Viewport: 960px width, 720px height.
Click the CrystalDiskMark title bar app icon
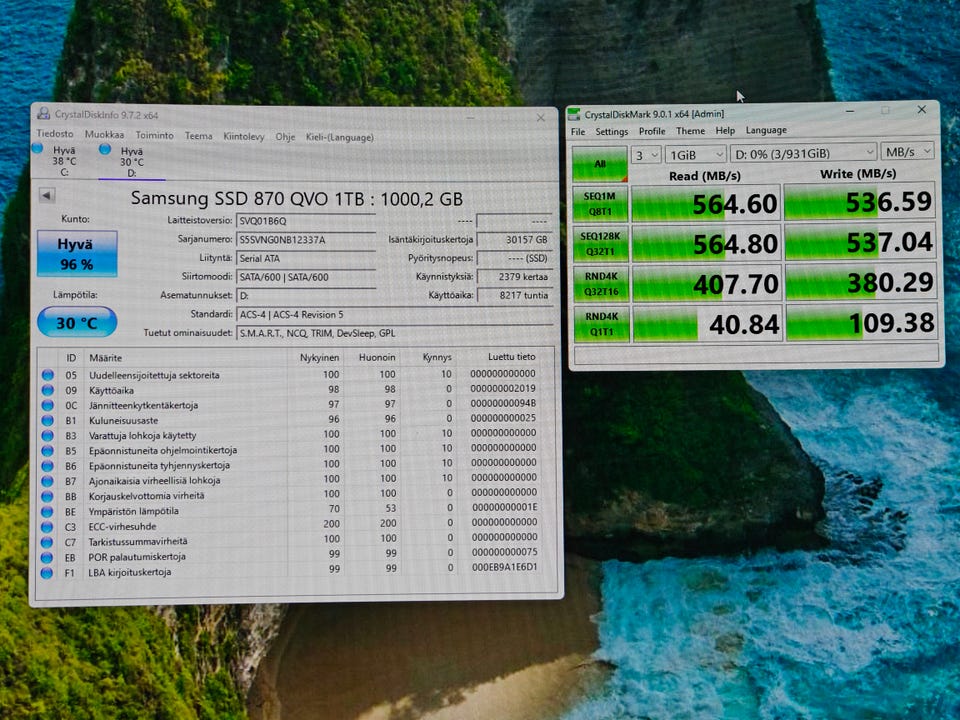click(x=574, y=114)
